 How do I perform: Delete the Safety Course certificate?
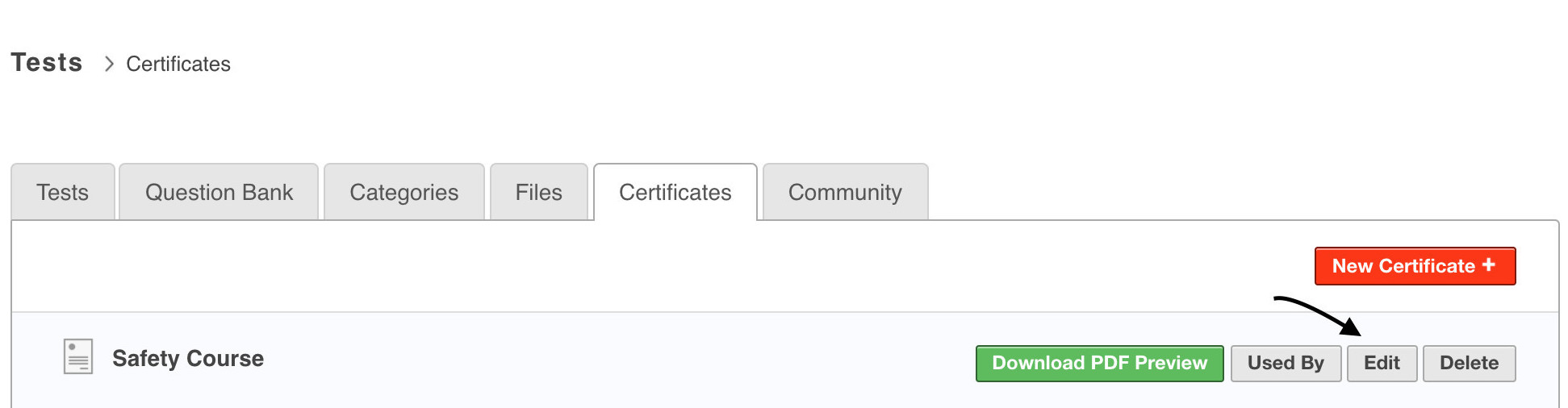(x=1469, y=363)
